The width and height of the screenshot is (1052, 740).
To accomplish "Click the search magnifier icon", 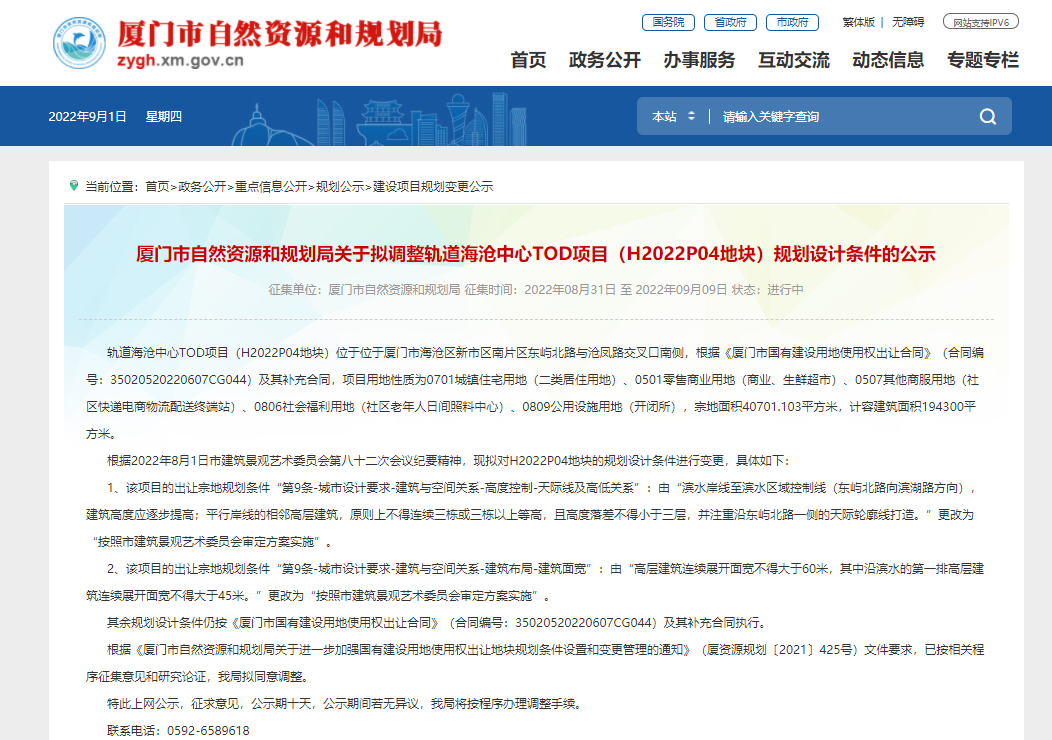I will point(988,117).
